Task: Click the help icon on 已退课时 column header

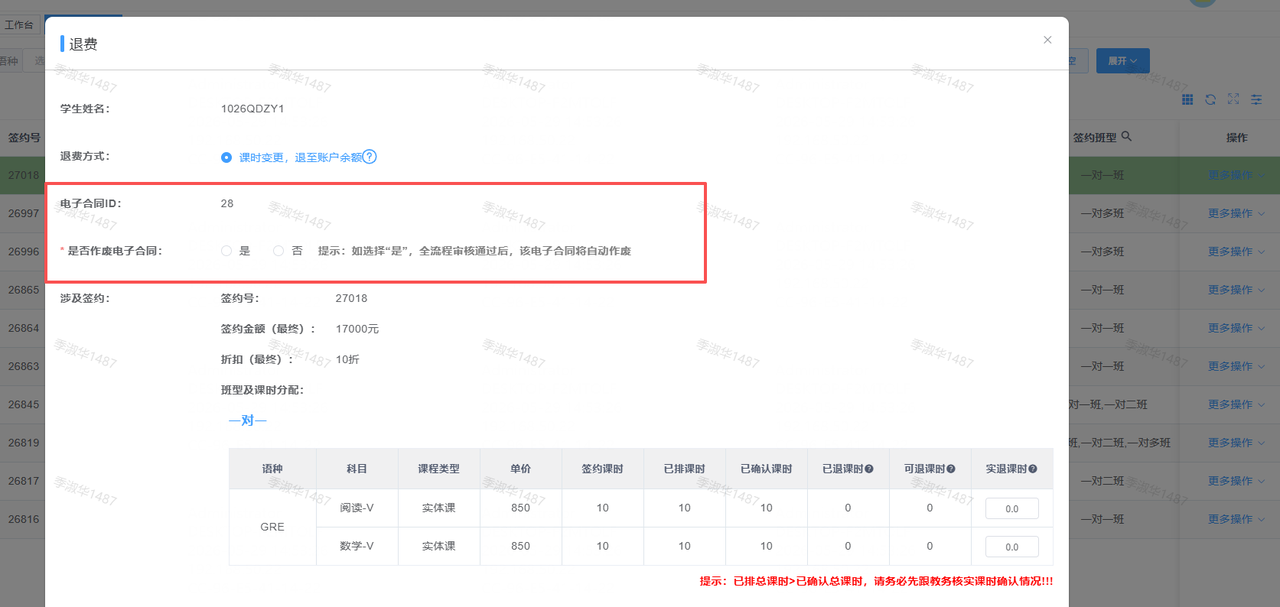Action: 869,469
